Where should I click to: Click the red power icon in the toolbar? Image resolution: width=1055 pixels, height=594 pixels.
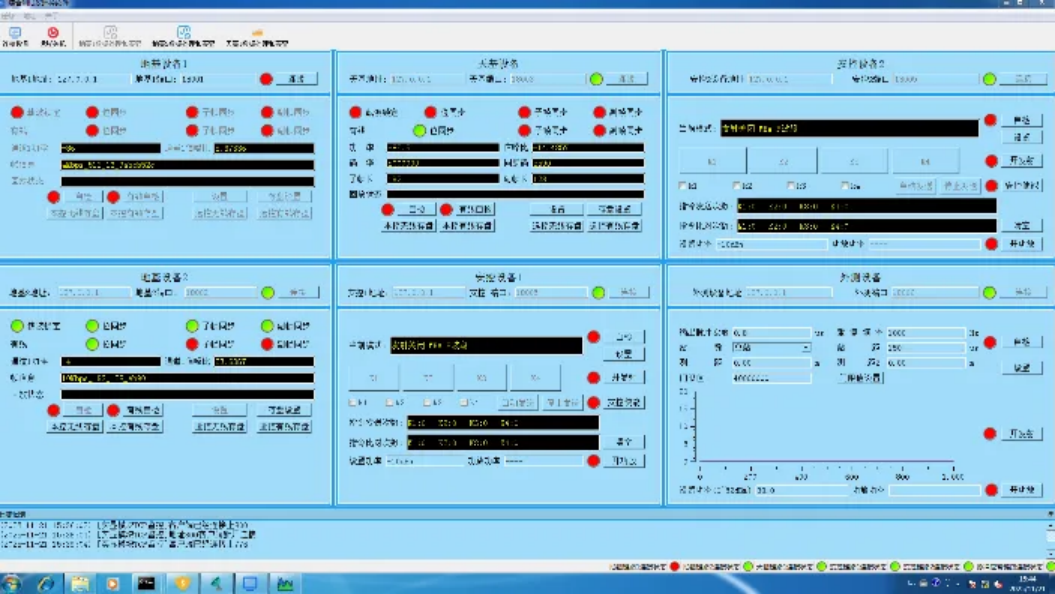pyautogui.click(x=53, y=33)
